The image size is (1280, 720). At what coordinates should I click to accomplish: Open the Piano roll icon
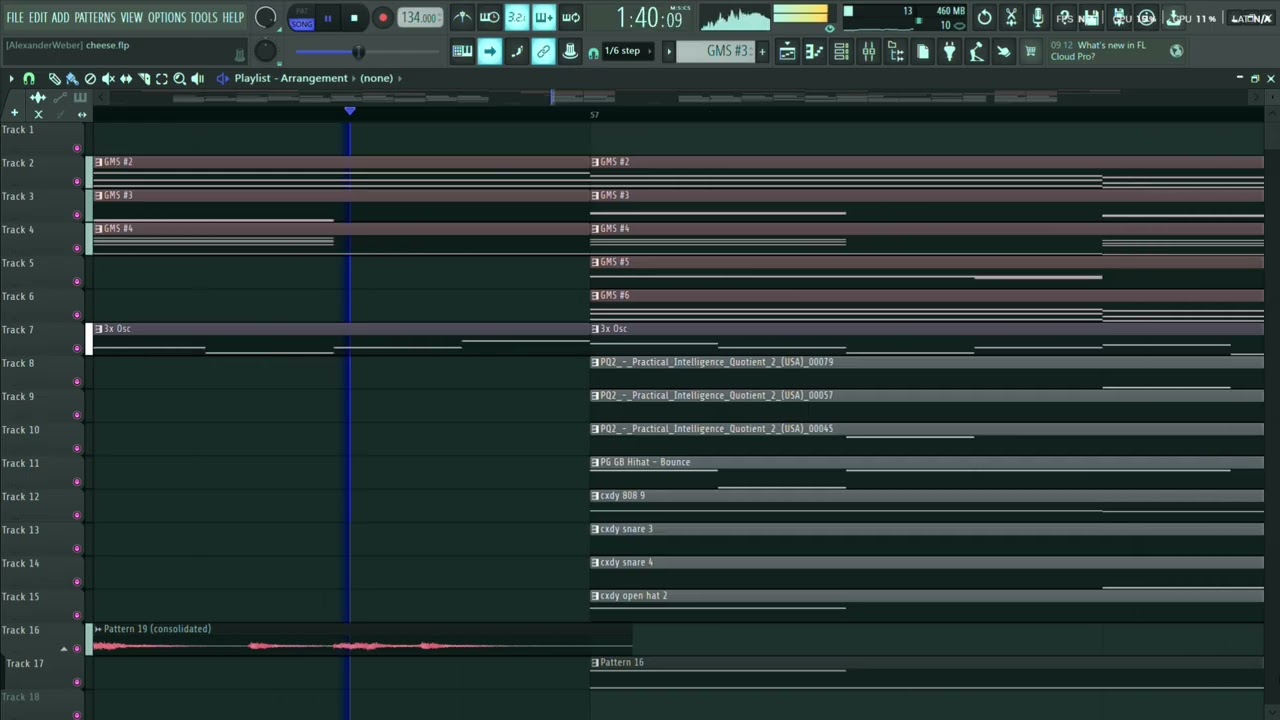(x=815, y=51)
